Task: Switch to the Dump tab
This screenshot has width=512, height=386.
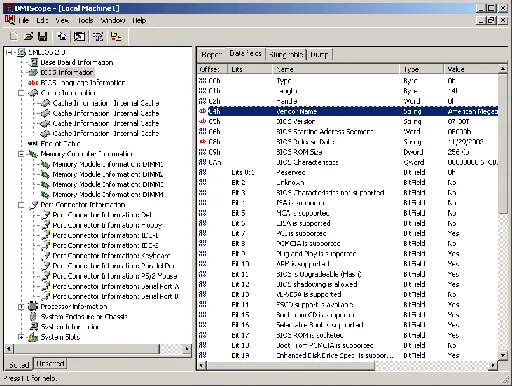Action: tap(319, 54)
